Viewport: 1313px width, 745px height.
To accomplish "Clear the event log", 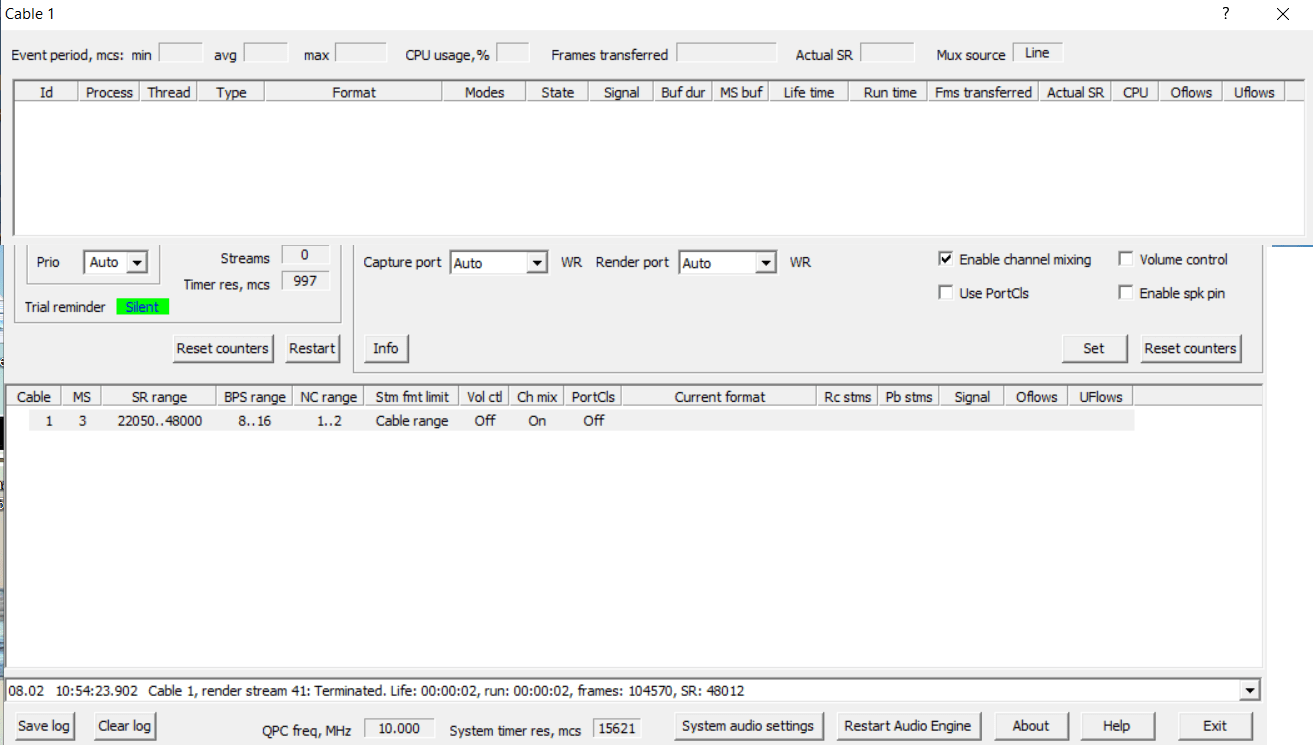I will [124, 725].
